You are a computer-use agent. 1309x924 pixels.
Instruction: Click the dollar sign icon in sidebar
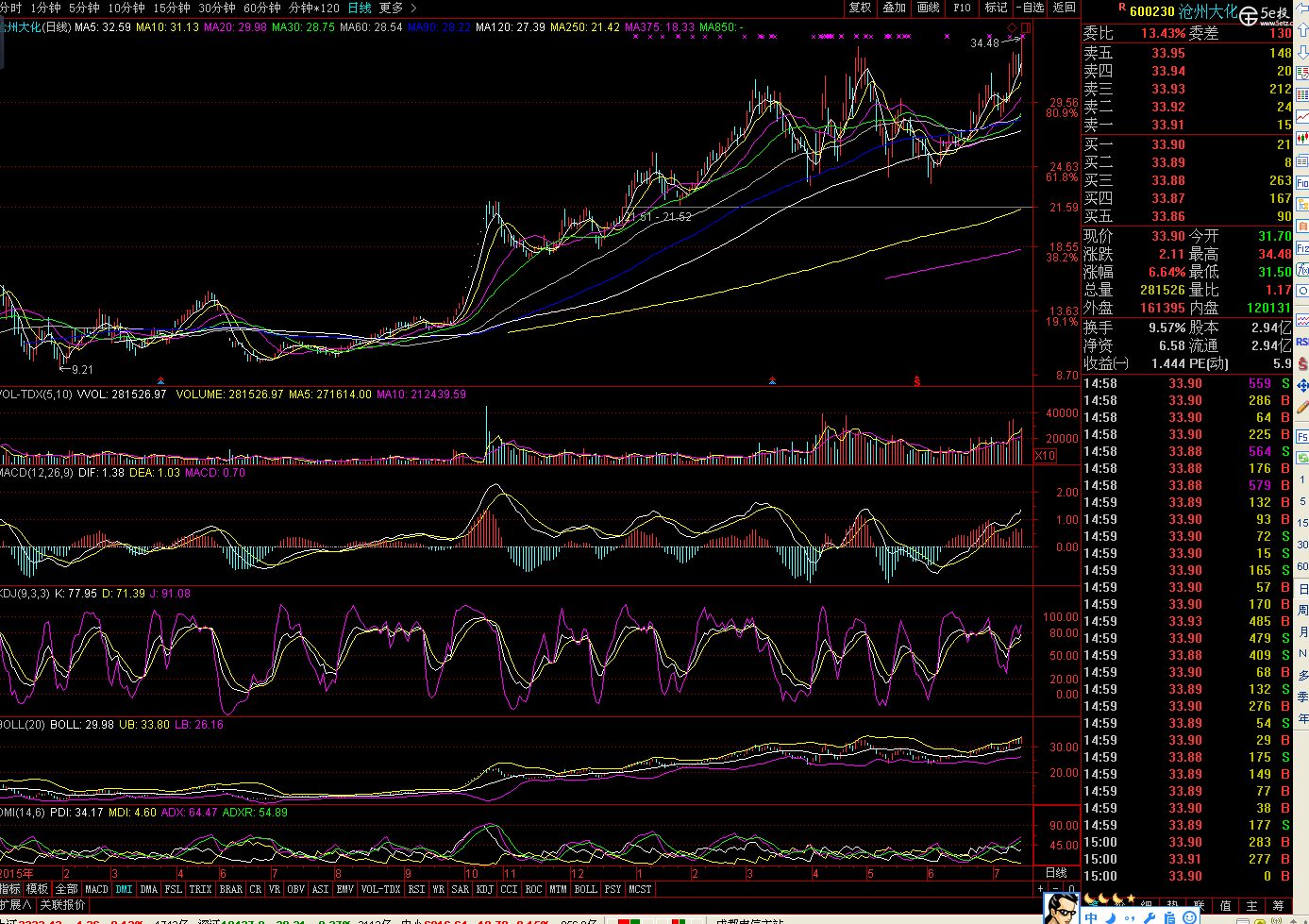coord(1302,363)
